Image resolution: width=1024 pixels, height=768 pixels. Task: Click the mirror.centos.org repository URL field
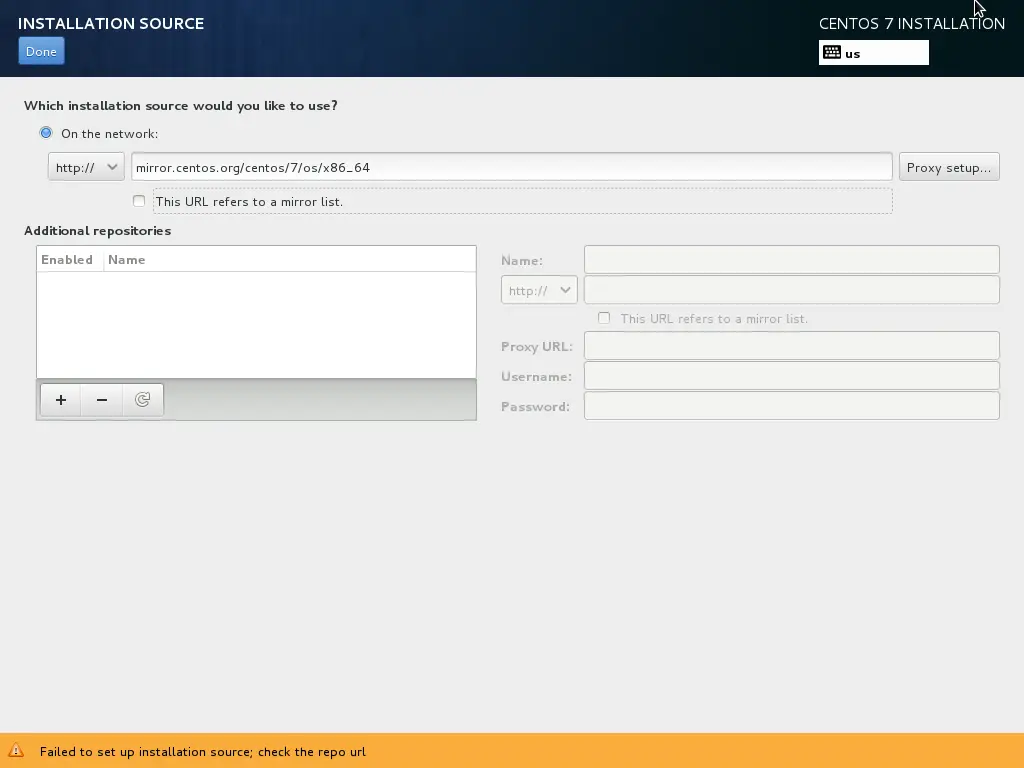(x=511, y=167)
